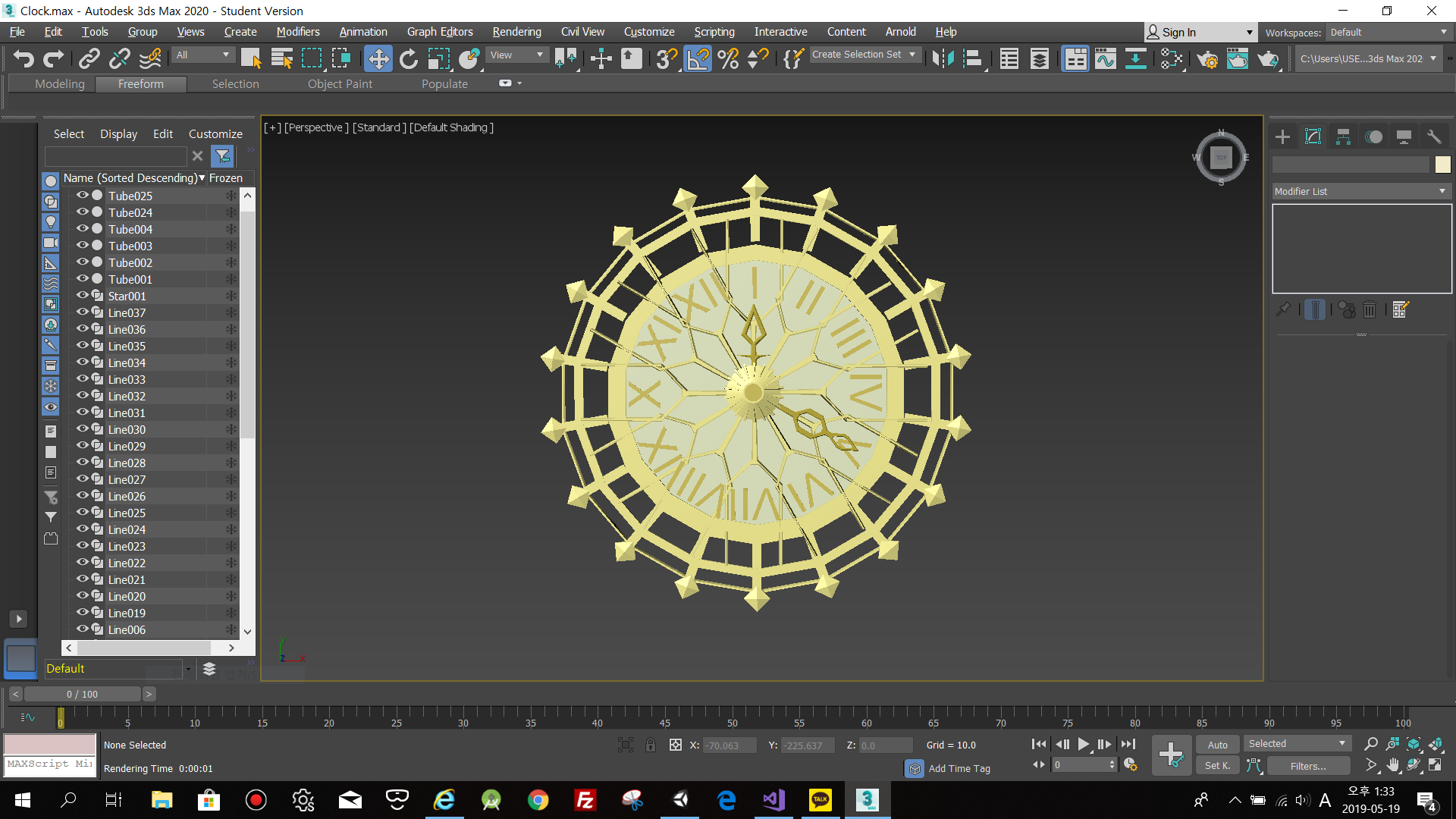Click the Filters... button for keys

tap(1307, 766)
